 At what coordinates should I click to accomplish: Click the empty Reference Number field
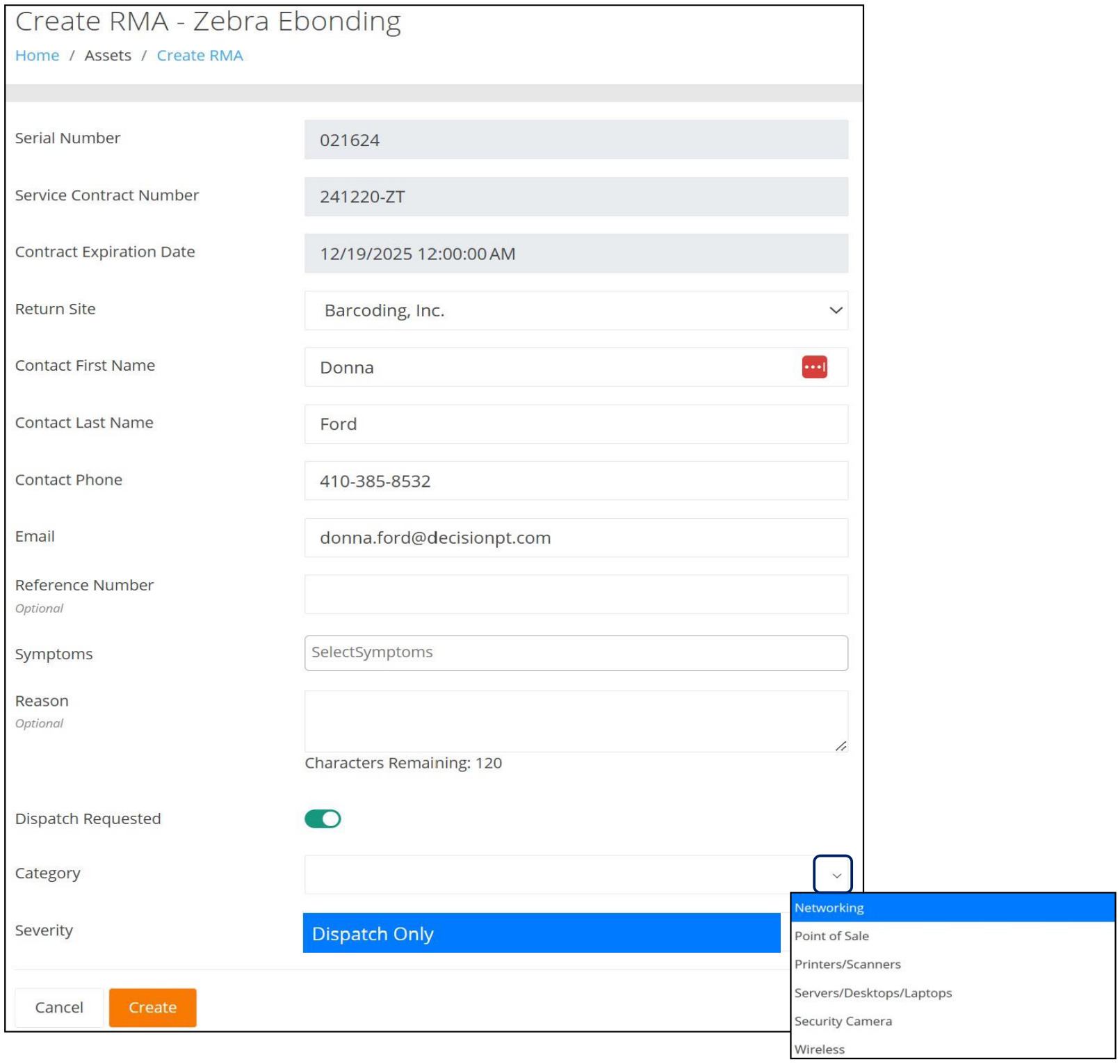pyautogui.click(x=576, y=595)
